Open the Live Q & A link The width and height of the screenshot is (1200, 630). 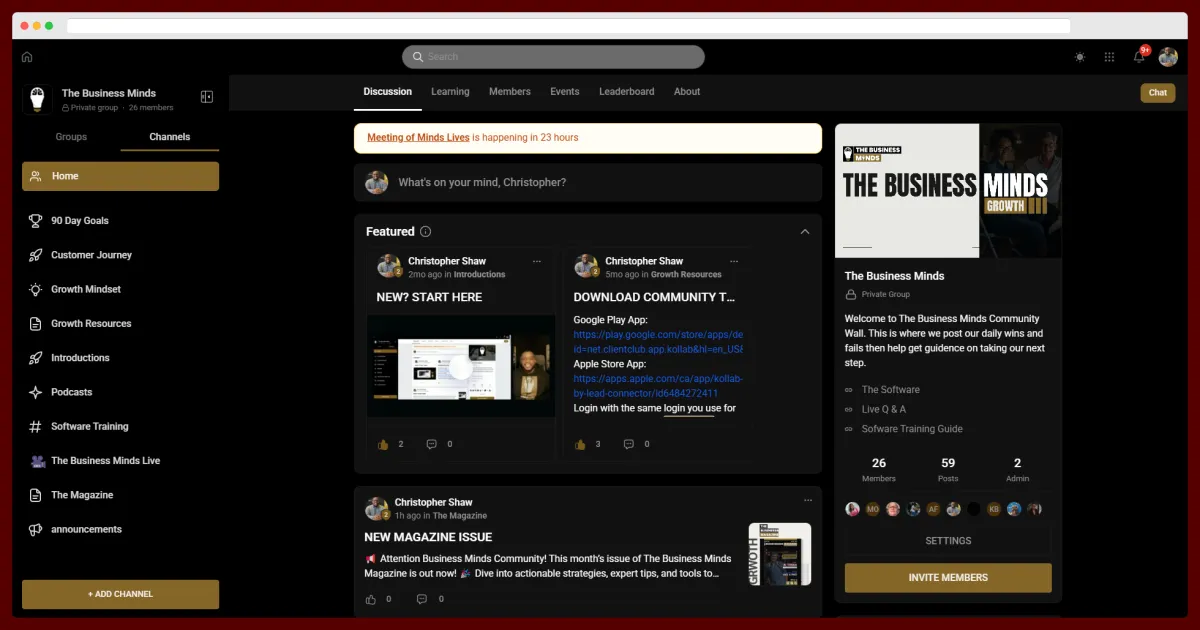point(884,409)
